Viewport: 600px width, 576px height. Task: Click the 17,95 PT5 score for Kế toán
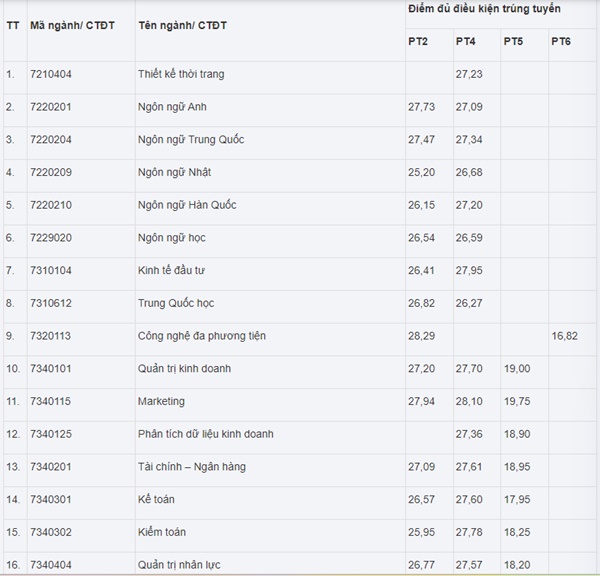(517, 499)
